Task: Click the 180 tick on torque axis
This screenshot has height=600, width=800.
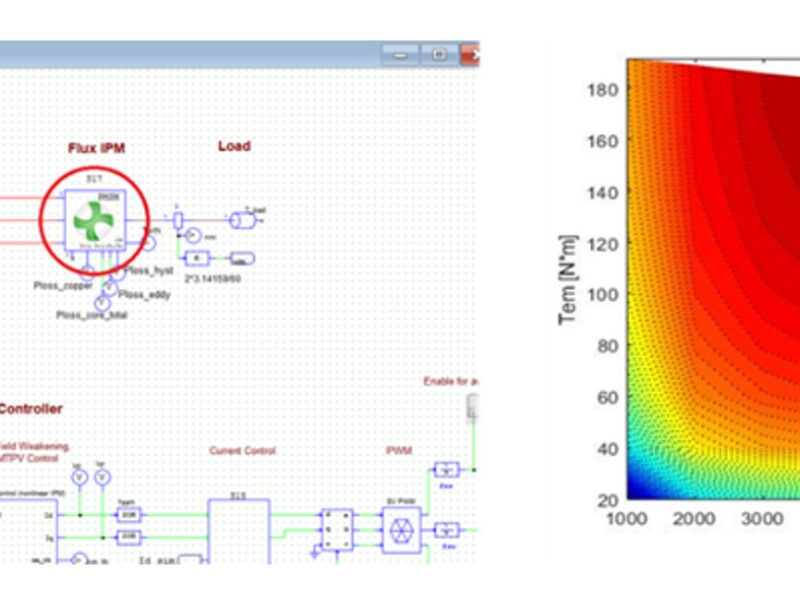Action: pyautogui.click(x=603, y=90)
